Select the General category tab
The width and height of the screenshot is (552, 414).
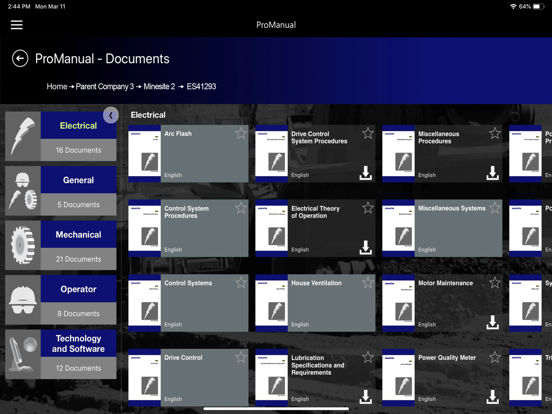pos(79,180)
